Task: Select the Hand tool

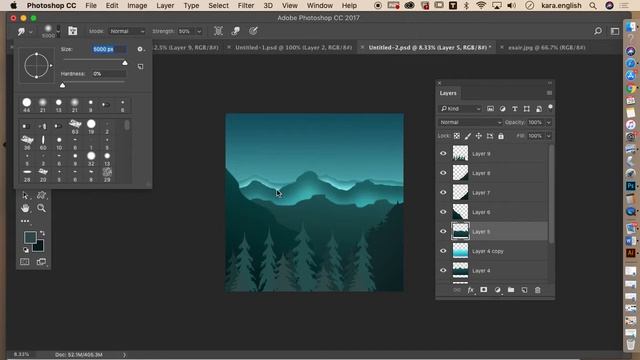Action: tap(25, 208)
